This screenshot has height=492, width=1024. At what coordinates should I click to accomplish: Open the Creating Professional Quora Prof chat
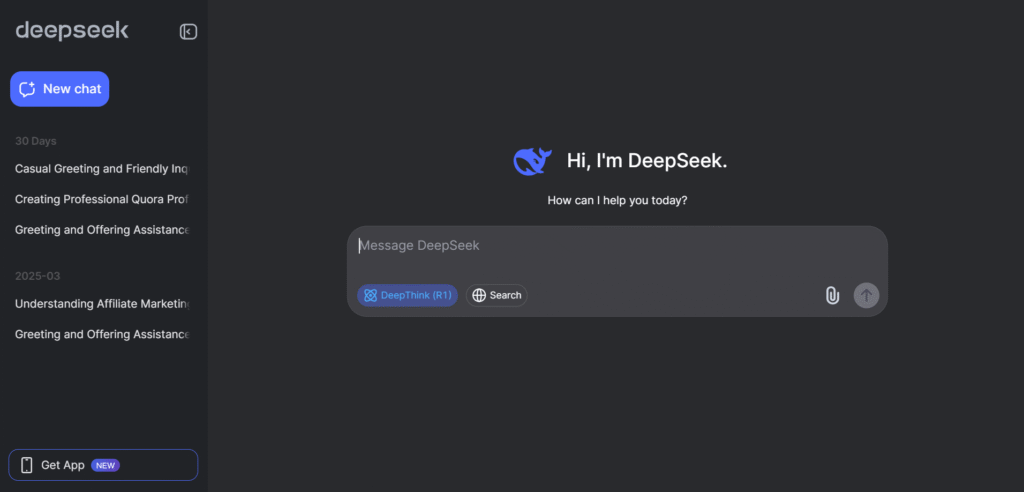tap(103, 199)
